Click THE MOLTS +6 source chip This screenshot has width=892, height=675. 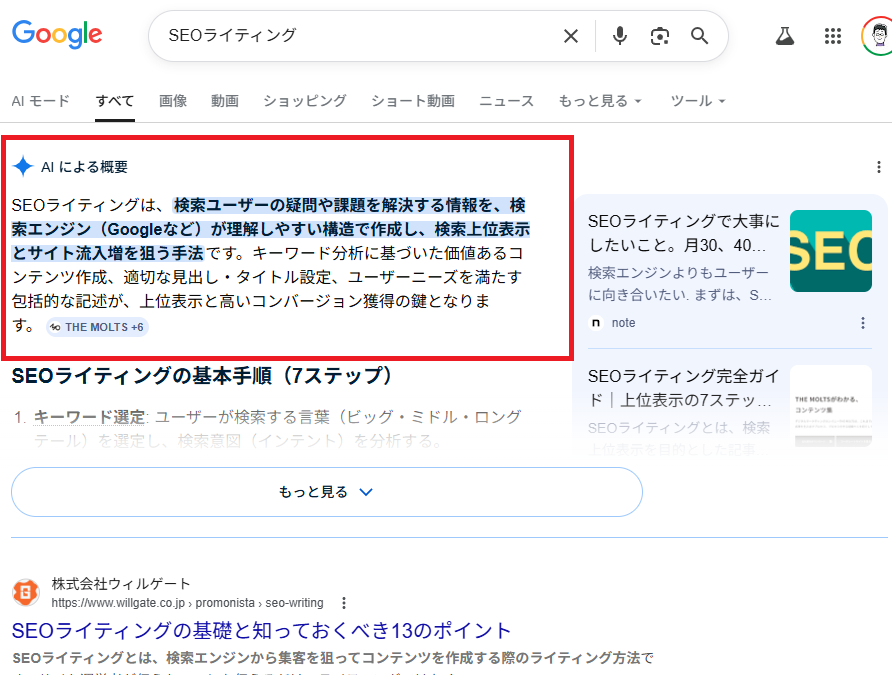coord(97,327)
